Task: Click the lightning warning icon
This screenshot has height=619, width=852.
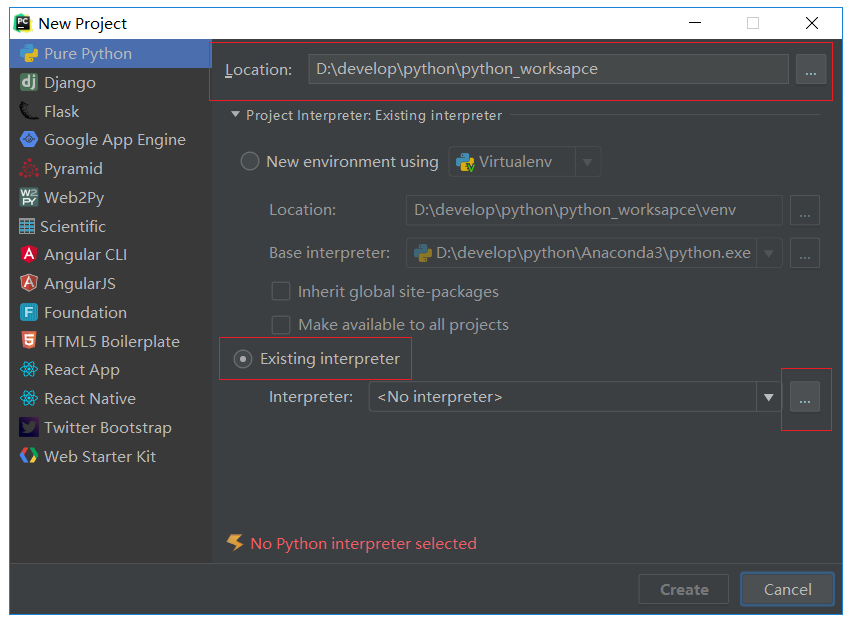Action: (x=235, y=542)
